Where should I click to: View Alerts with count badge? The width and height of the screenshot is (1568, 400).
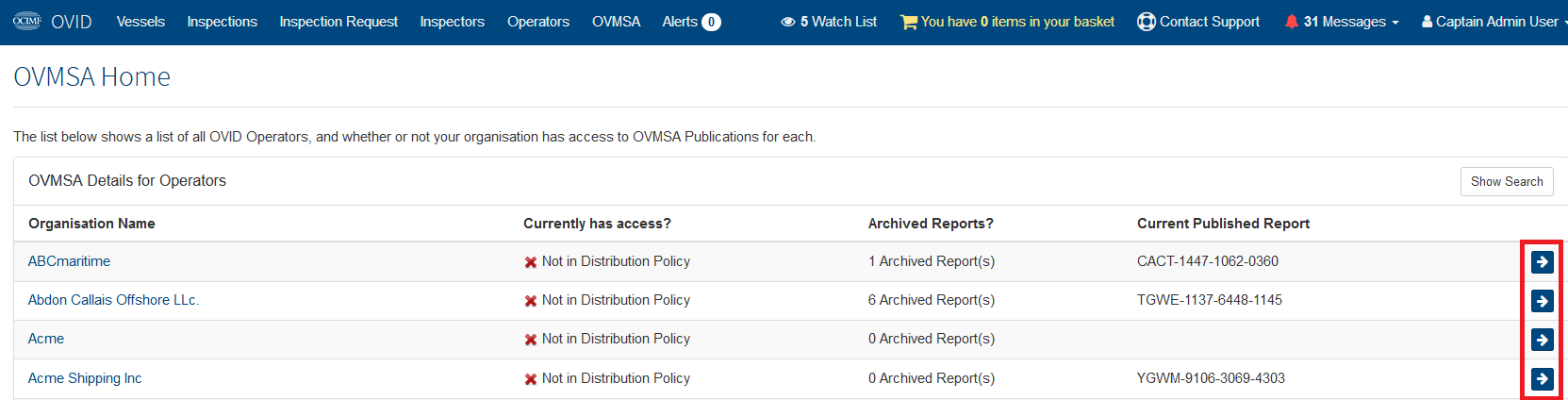click(691, 21)
